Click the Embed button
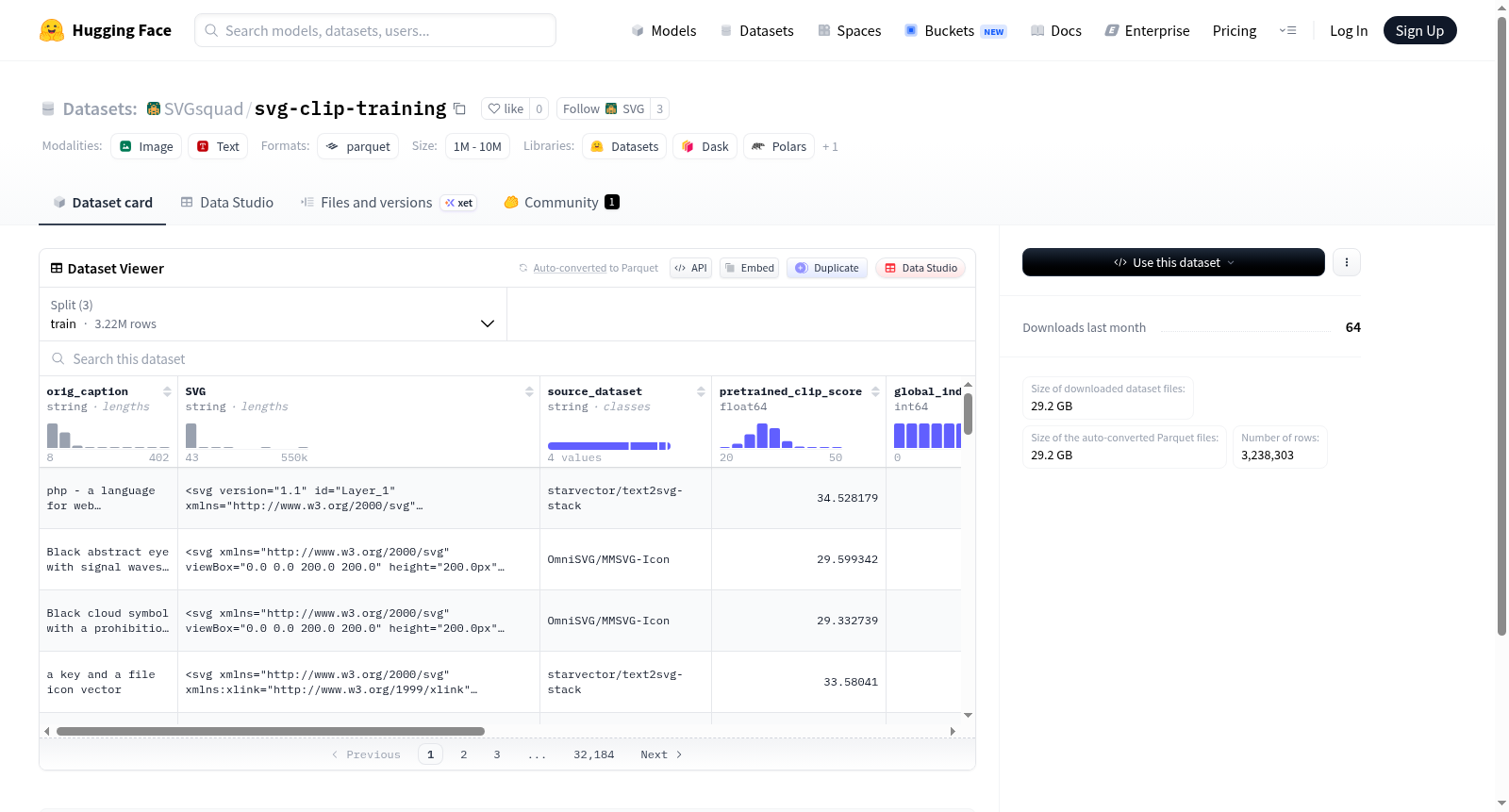 pyautogui.click(x=749, y=268)
